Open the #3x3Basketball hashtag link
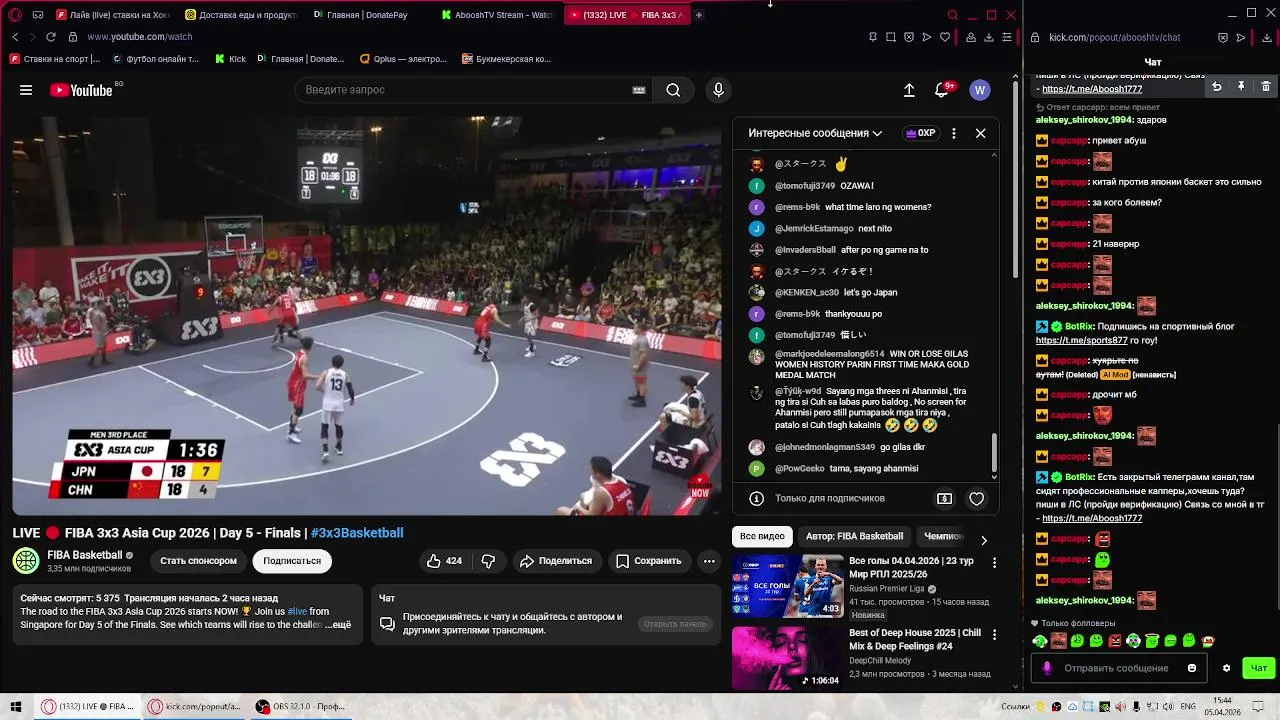 357,533
